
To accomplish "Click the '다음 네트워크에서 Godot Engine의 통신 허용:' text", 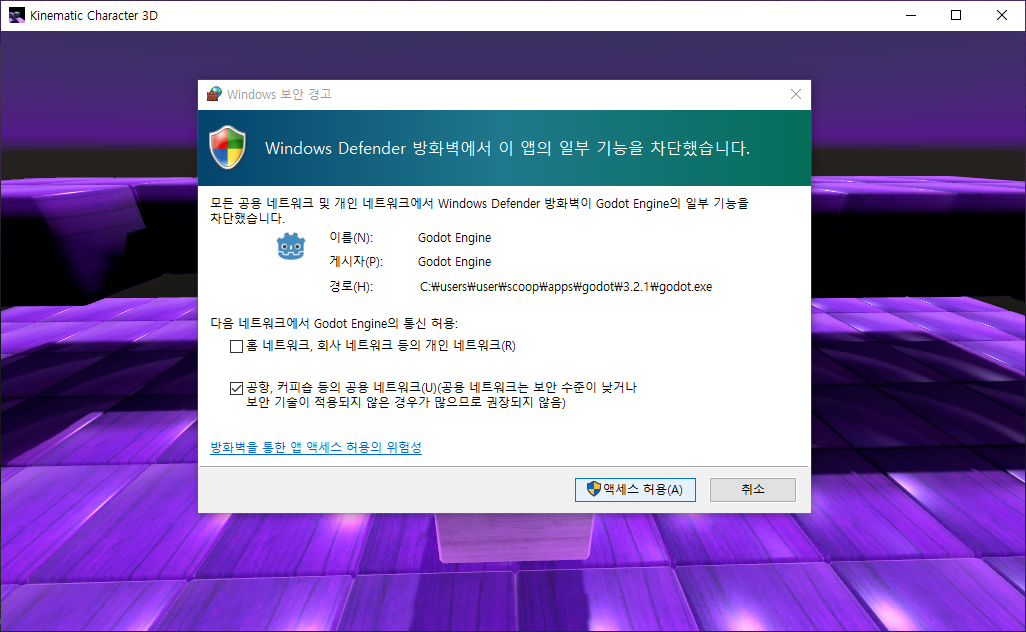I will [334, 323].
